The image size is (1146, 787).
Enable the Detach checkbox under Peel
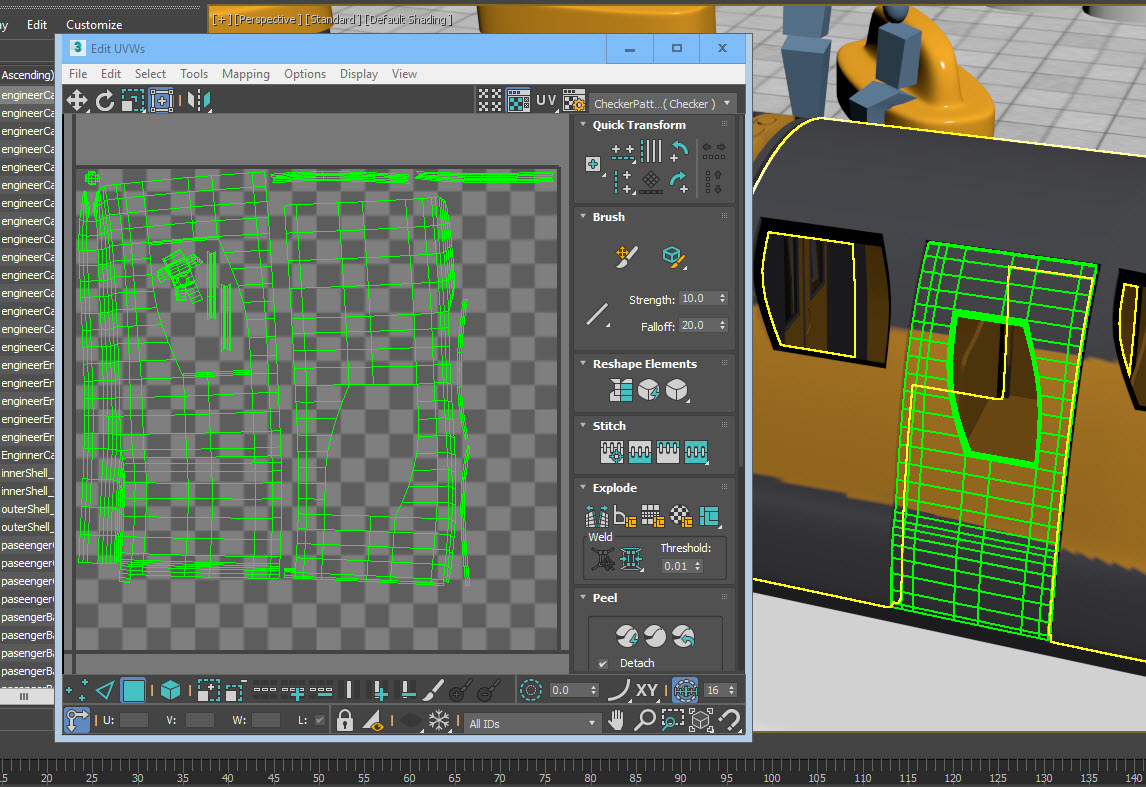(x=601, y=663)
